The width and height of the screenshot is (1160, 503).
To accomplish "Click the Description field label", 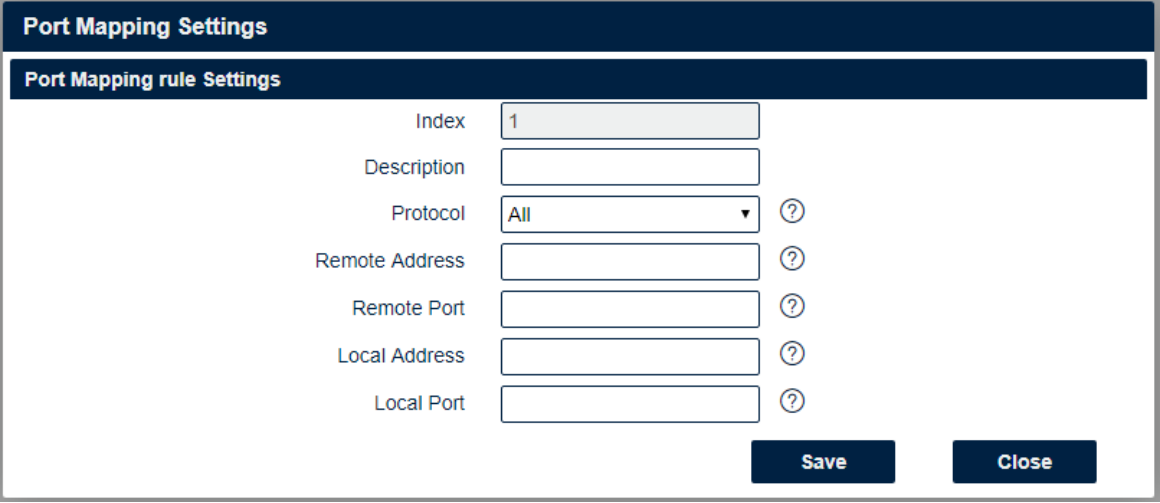I will coord(414,167).
